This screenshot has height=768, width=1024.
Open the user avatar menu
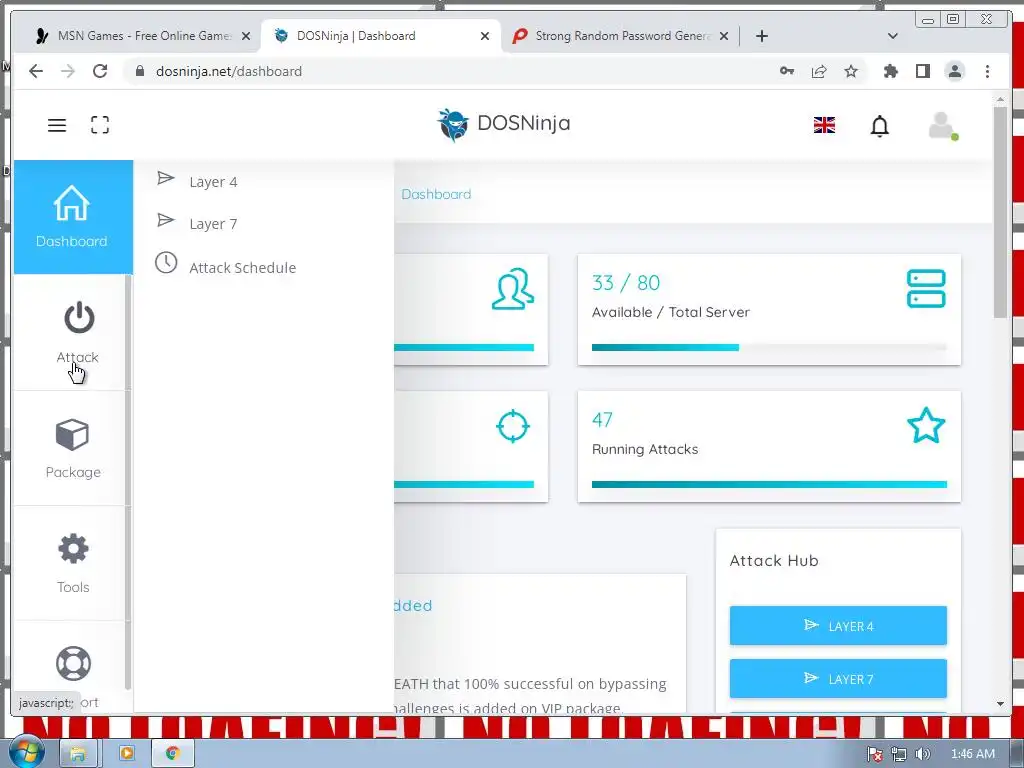(x=943, y=125)
